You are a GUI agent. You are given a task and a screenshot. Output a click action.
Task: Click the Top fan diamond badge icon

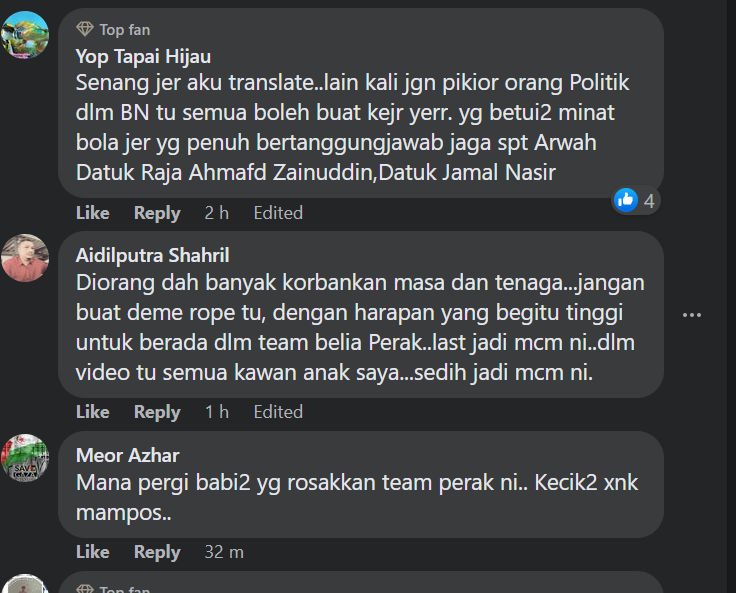[x=85, y=29]
